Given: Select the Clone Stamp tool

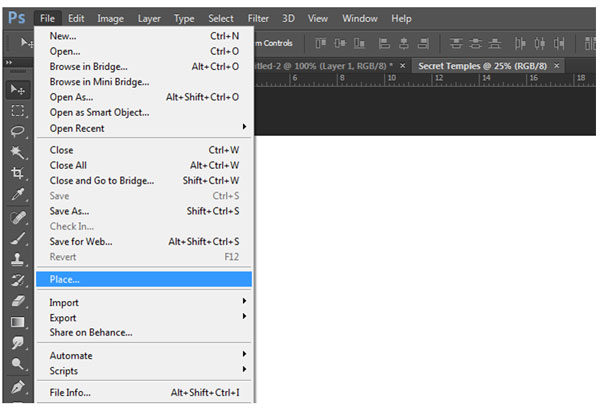Looking at the screenshot, I should pos(18,259).
